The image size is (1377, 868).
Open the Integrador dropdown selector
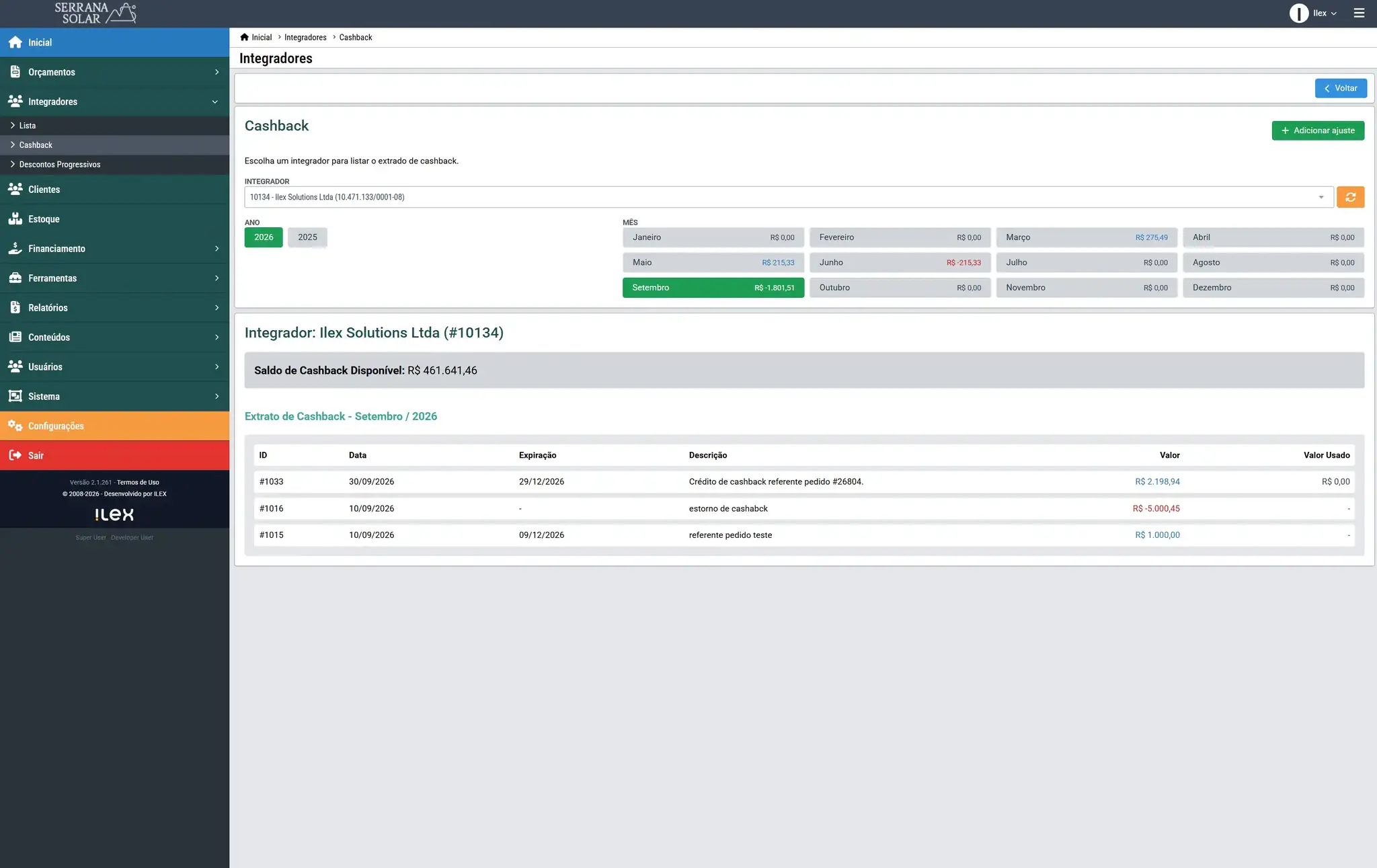(x=789, y=197)
